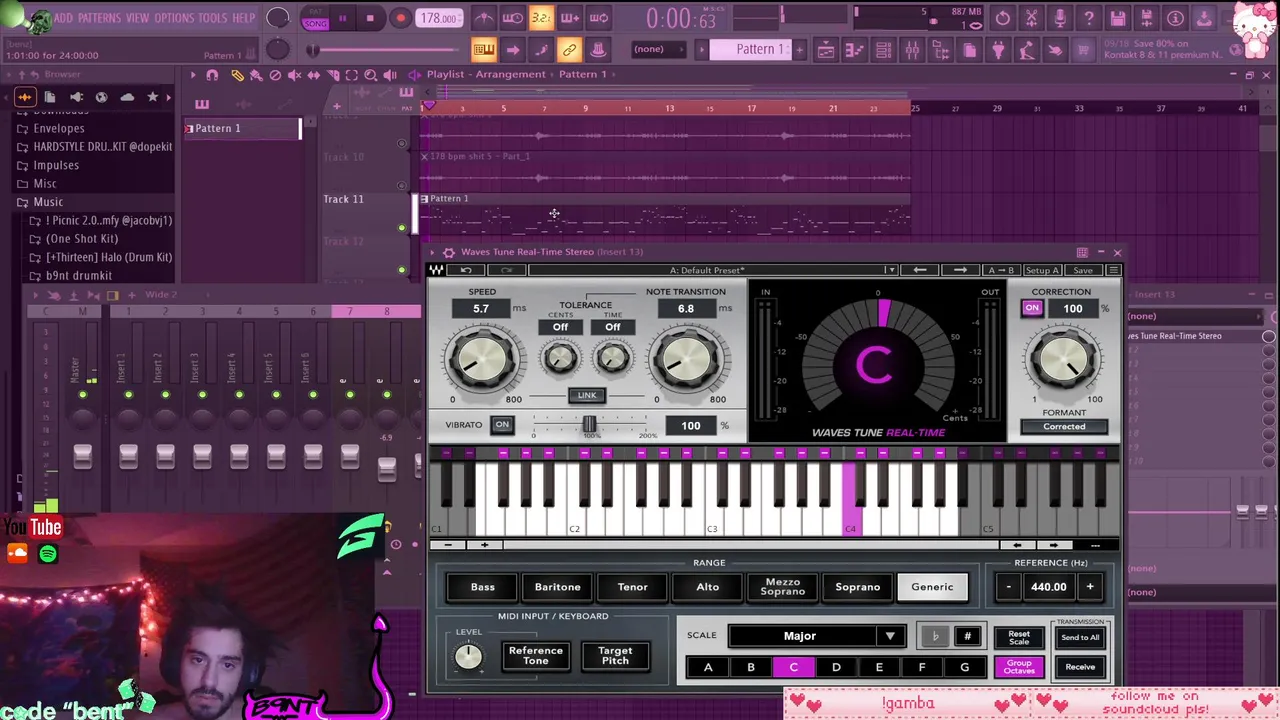This screenshot has width=1280, height=720.
Task: Select the Bass range button
Action: (x=483, y=587)
